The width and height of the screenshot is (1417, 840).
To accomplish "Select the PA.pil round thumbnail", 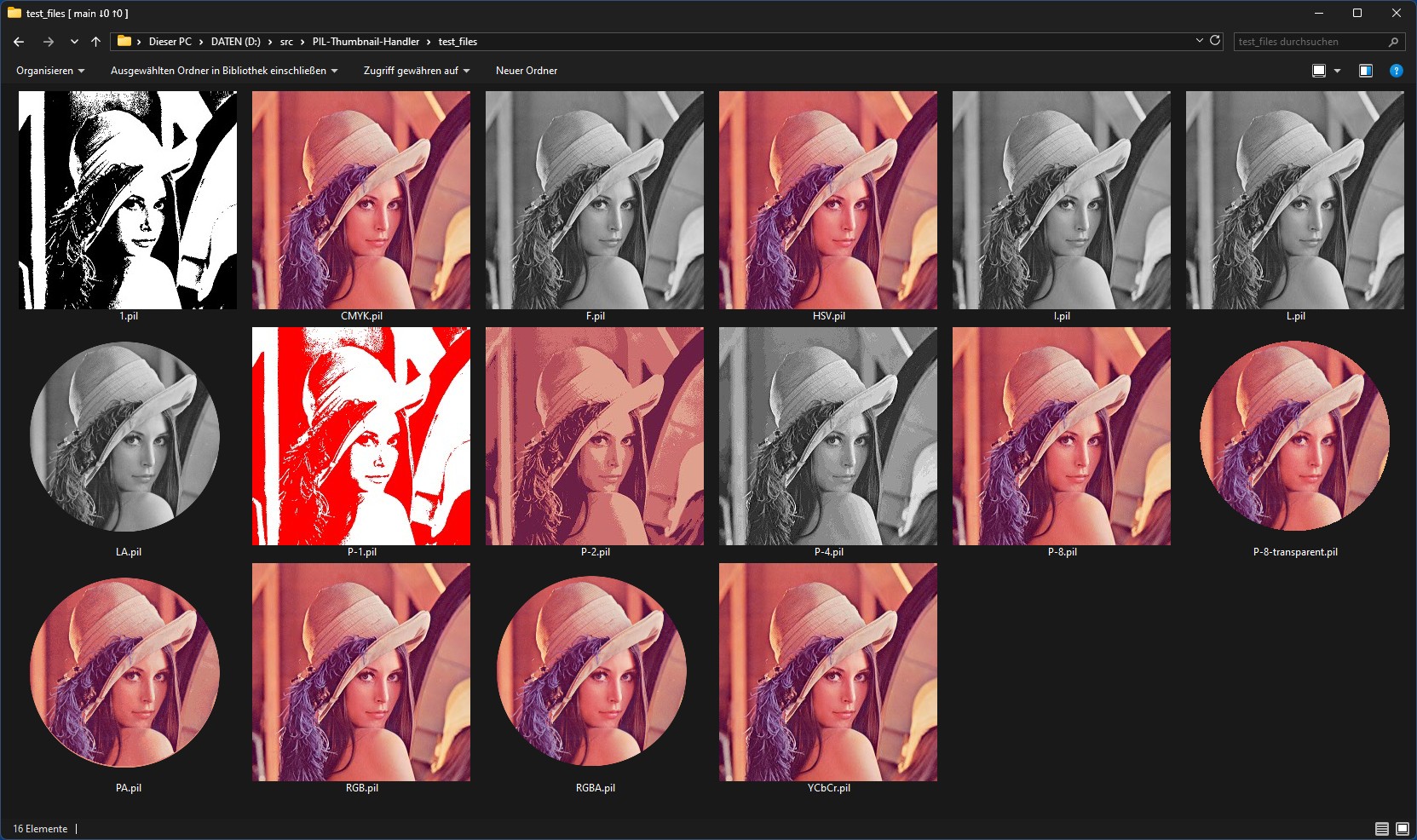I will (124, 672).
